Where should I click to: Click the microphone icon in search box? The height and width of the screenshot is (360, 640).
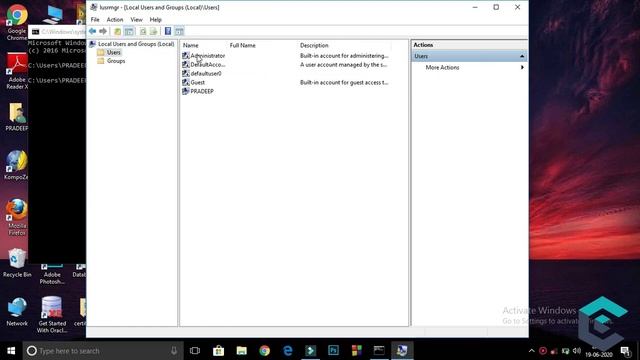tap(174, 351)
